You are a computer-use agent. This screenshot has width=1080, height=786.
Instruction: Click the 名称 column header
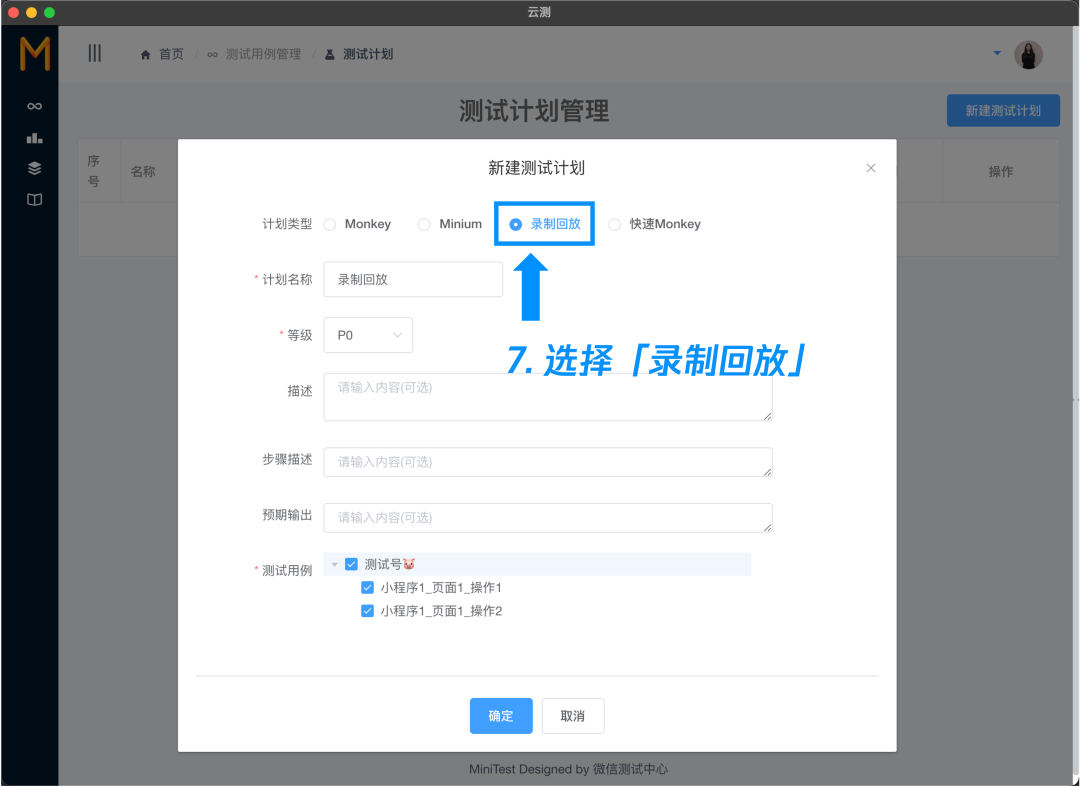(143, 172)
